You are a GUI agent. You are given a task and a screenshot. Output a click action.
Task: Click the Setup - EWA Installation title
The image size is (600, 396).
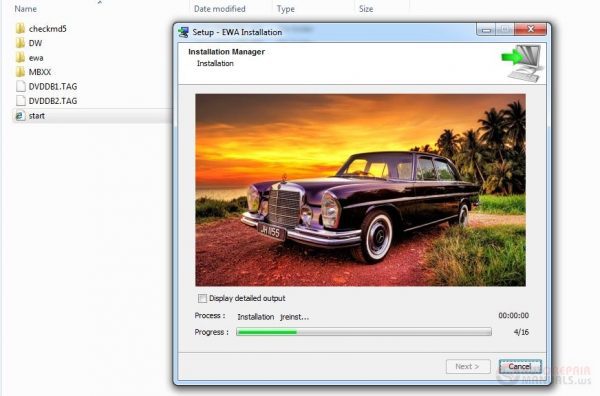237,32
